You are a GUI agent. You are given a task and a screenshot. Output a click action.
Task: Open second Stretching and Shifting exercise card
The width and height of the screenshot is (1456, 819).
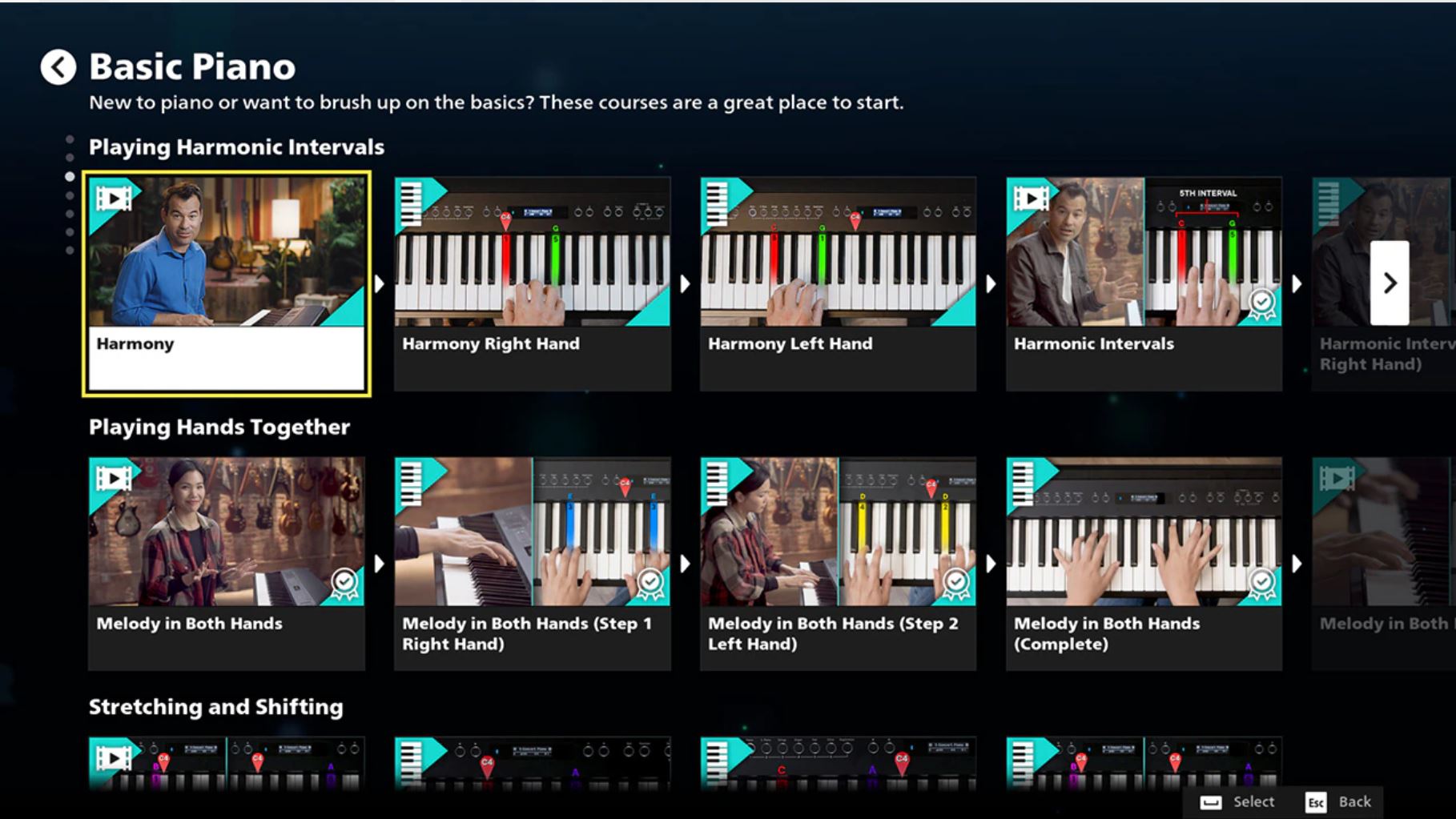(x=533, y=764)
